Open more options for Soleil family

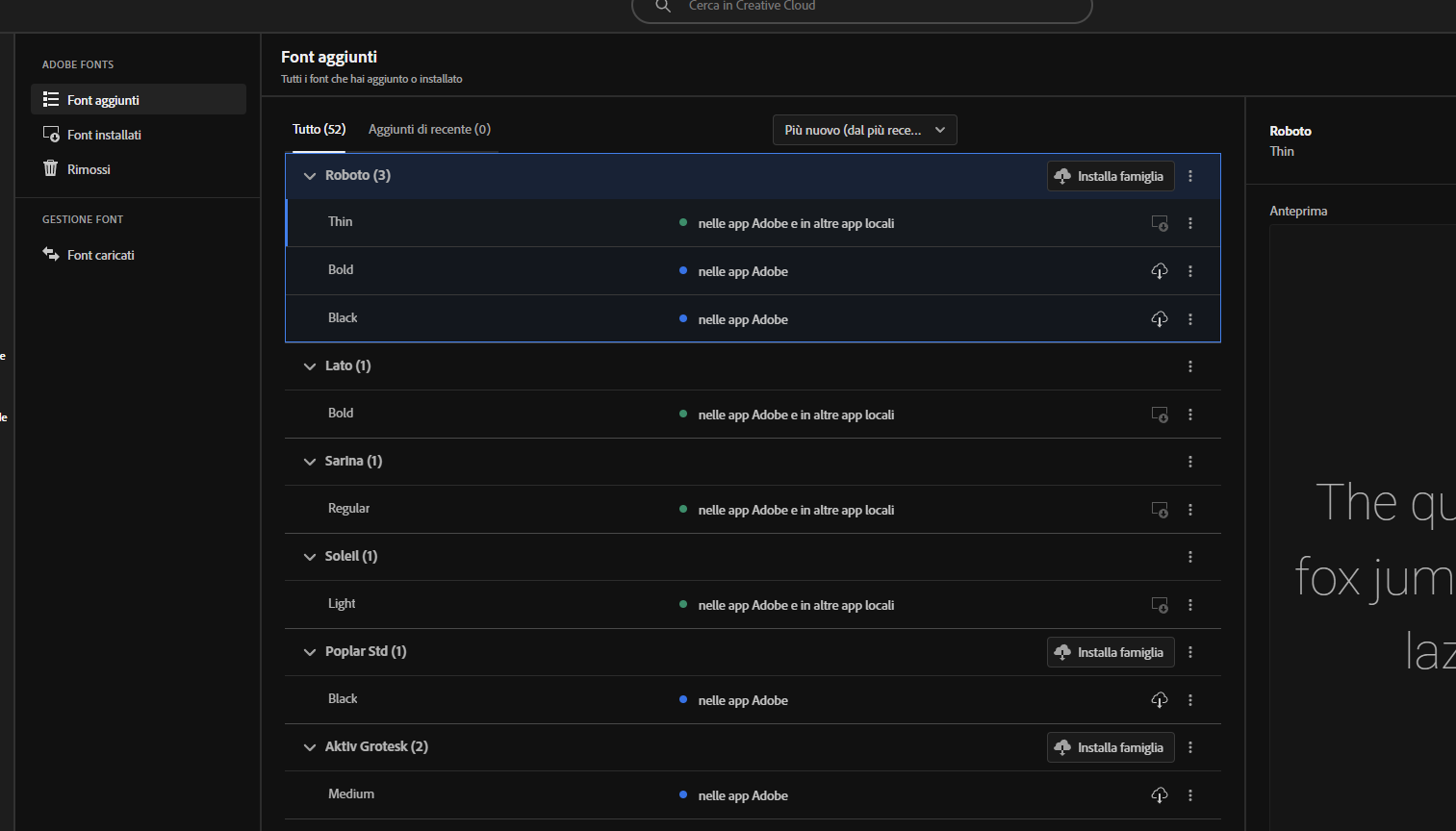pyautogui.click(x=1190, y=557)
